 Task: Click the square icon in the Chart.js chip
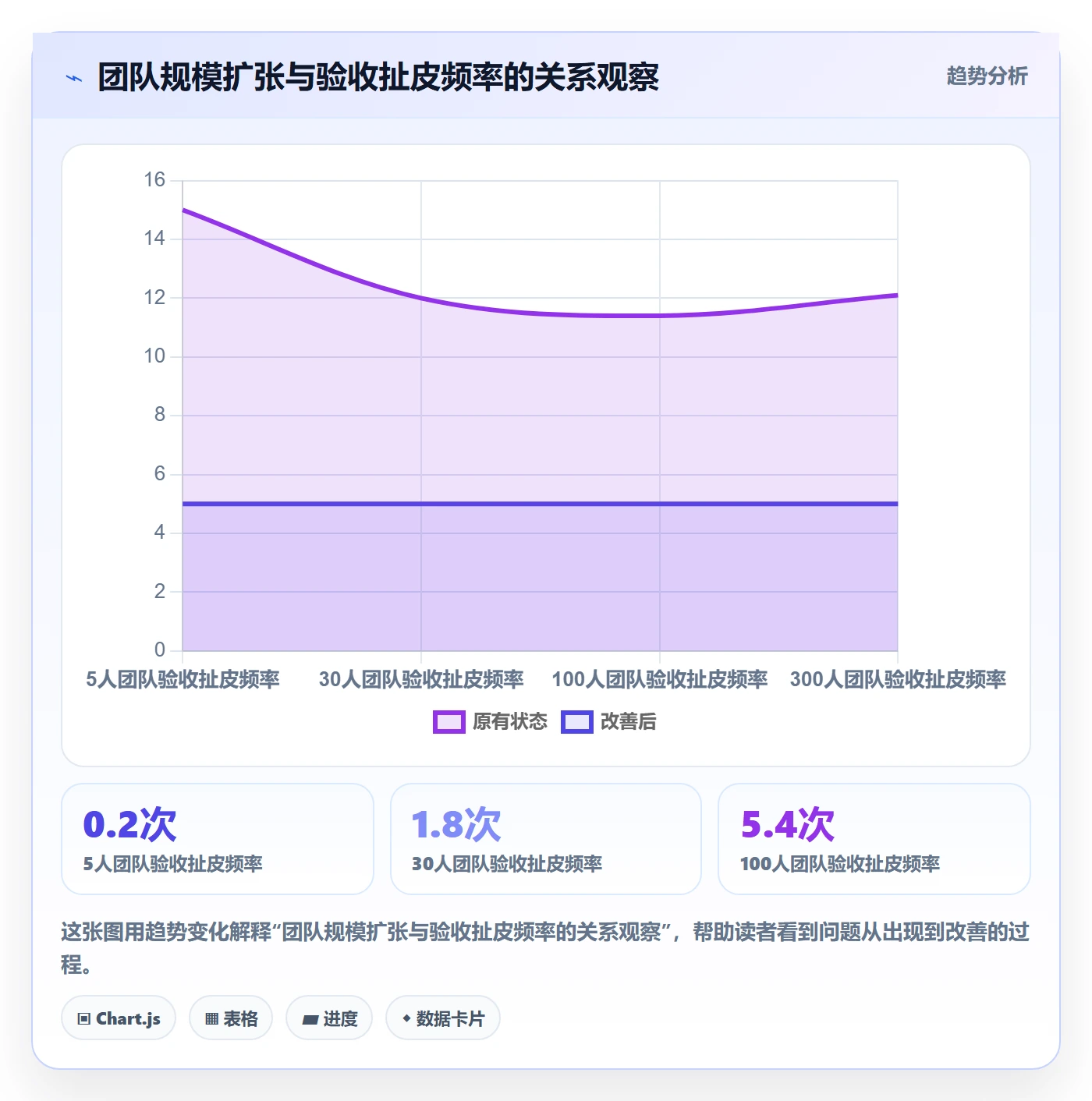[x=84, y=1018]
